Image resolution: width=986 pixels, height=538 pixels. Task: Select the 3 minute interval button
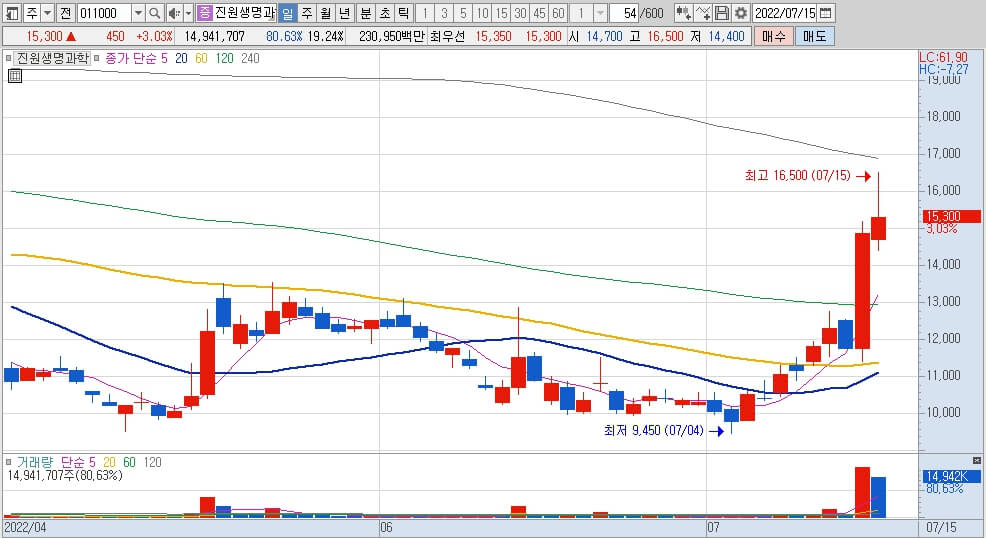pyautogui.click(x=444, y=13)
